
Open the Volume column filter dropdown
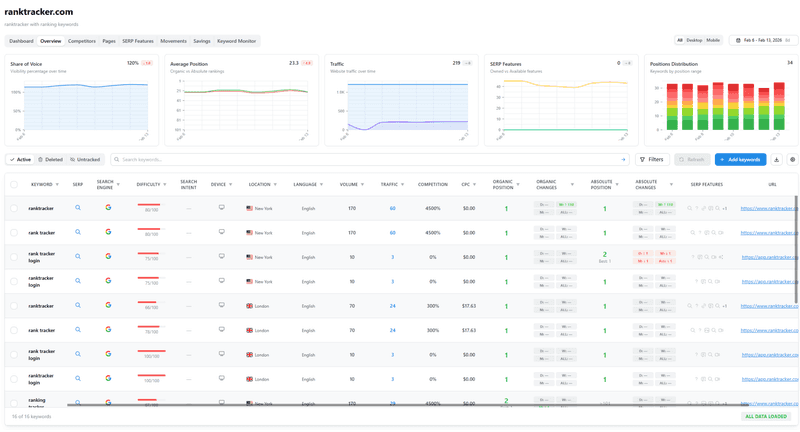point(362,184)
